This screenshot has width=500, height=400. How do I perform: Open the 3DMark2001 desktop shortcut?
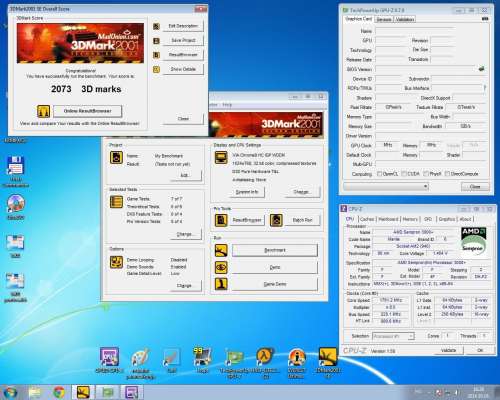328,363
